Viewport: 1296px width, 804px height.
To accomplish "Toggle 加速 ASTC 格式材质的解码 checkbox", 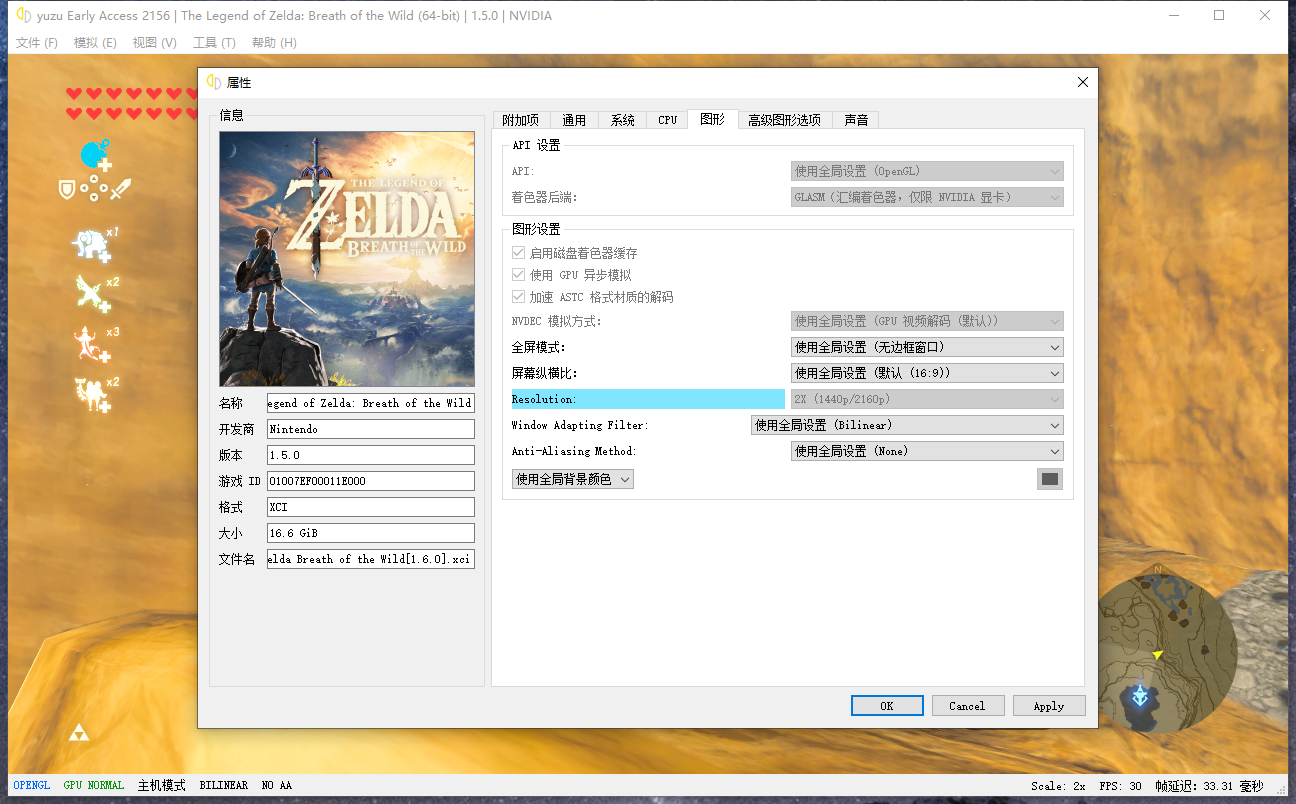I will click(x=518, y=297).
